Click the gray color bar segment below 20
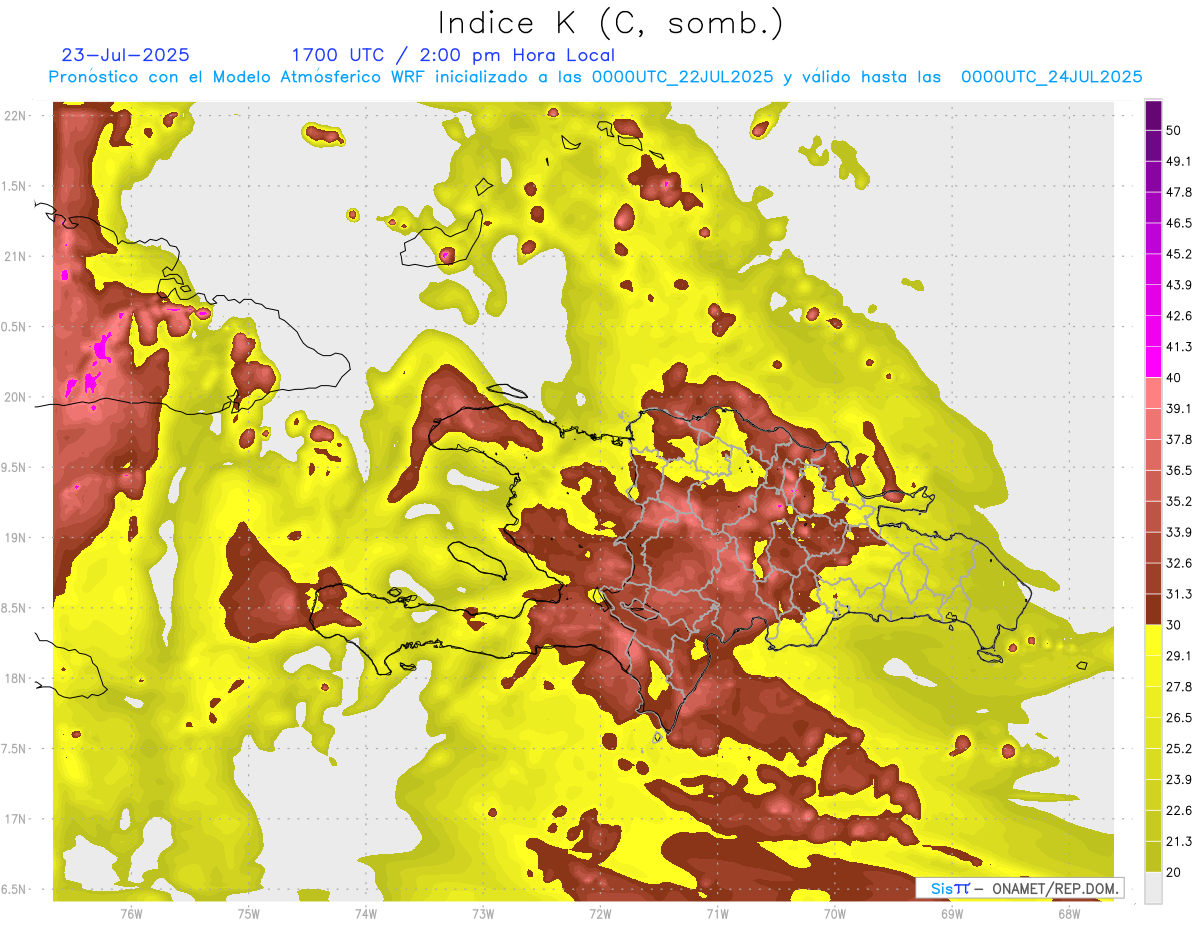Screen dimensions: 1200x927 click(1154, 888)
